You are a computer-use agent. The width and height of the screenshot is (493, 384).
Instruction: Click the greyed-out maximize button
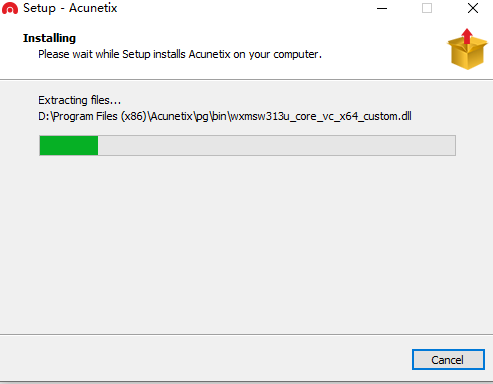point(427,8)
